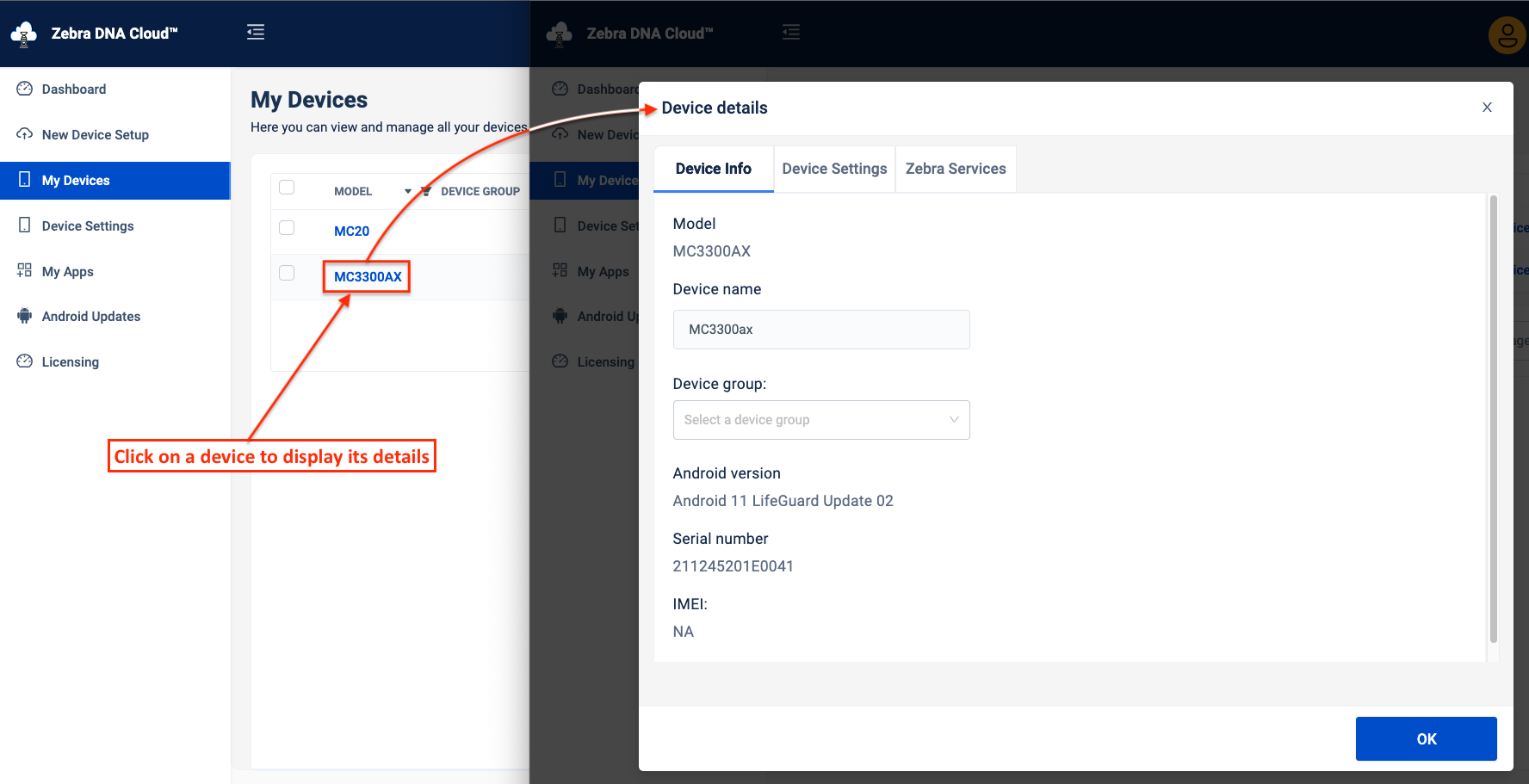The image size is (1529, 784).
Task: Open the Select a device group dropdown
Action: [820, 420]
